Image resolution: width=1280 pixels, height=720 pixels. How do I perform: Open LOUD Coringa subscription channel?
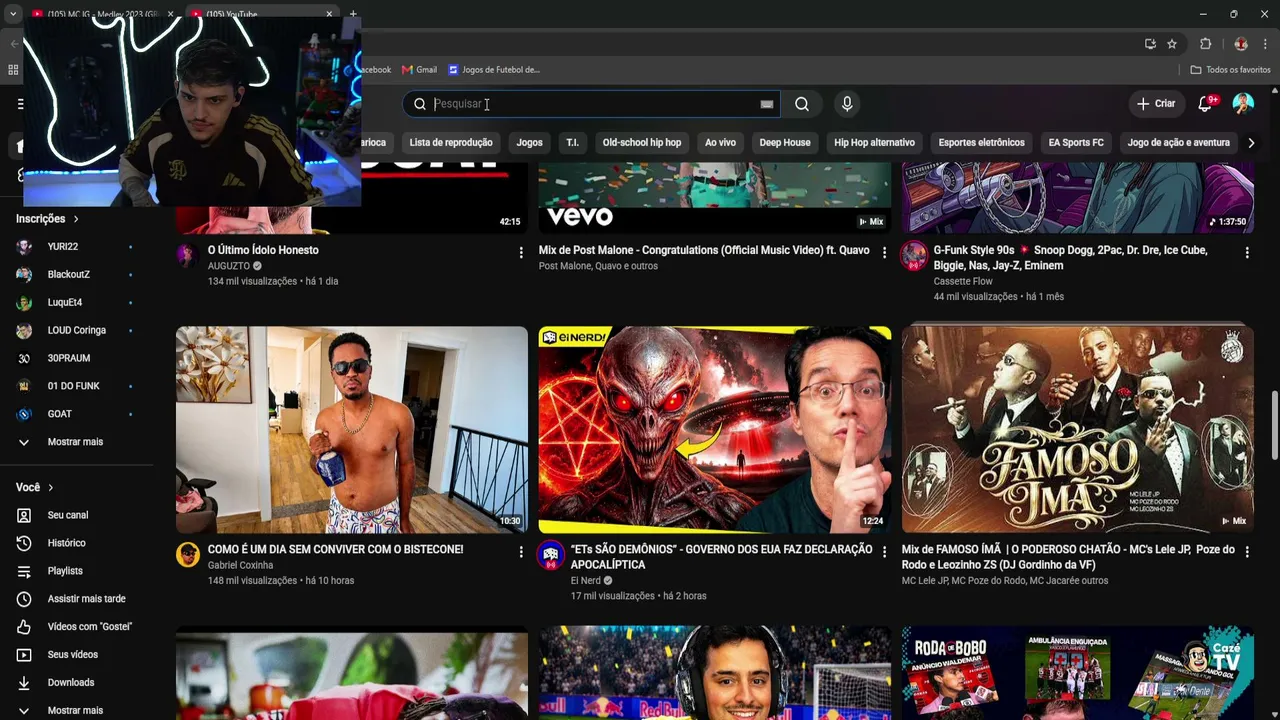pyautogui.click(x=76, y=331)
